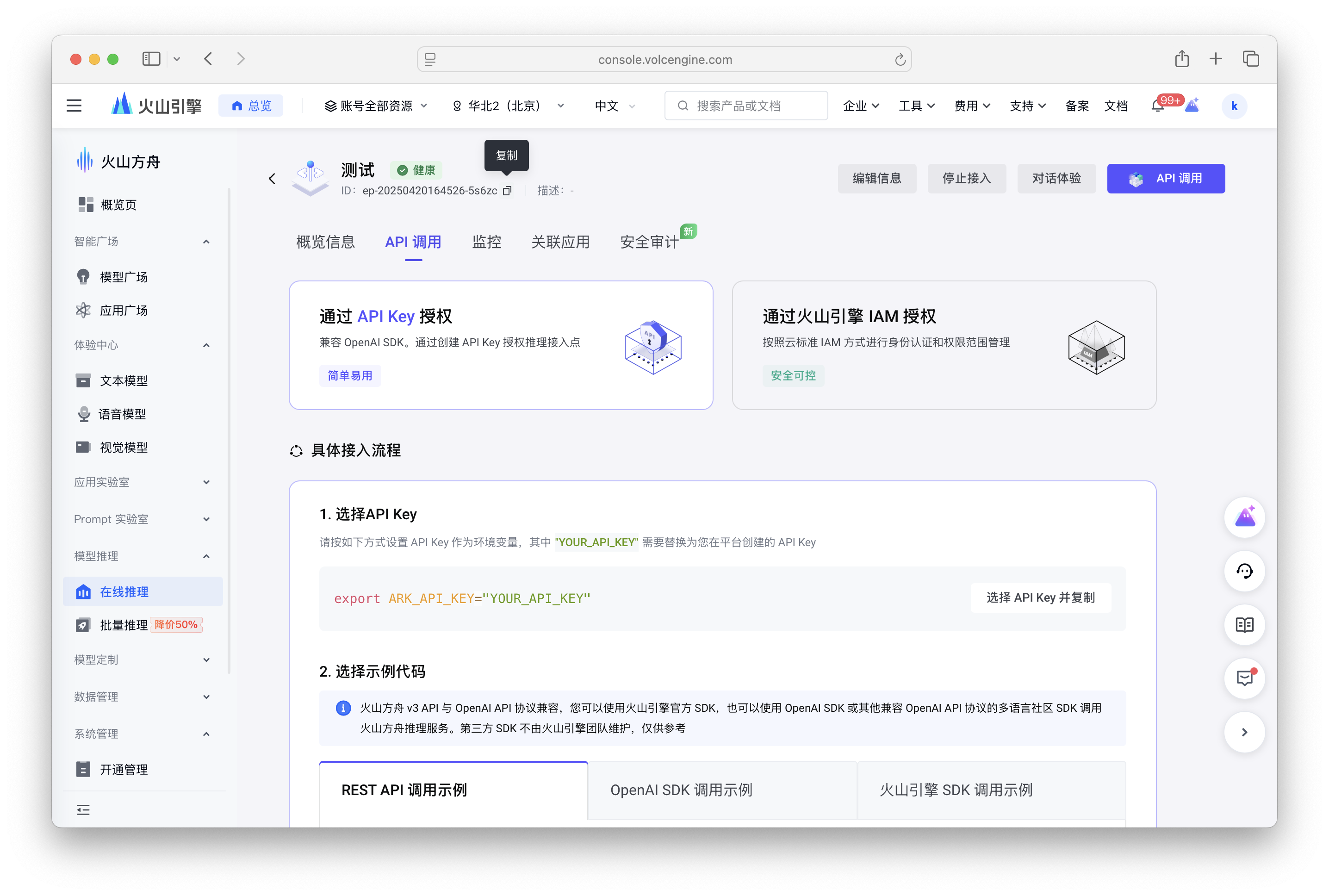
Task: Select 文本模型 in the sidebar
Action: (125, 380)
